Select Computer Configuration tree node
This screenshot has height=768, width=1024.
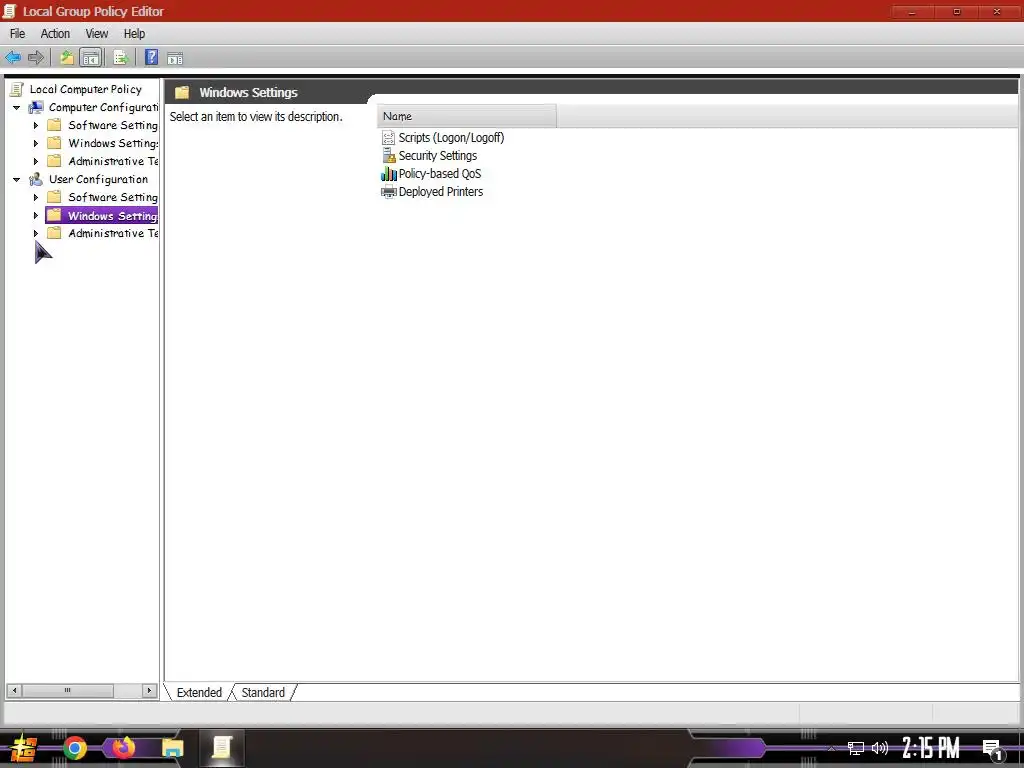[104, 107]
